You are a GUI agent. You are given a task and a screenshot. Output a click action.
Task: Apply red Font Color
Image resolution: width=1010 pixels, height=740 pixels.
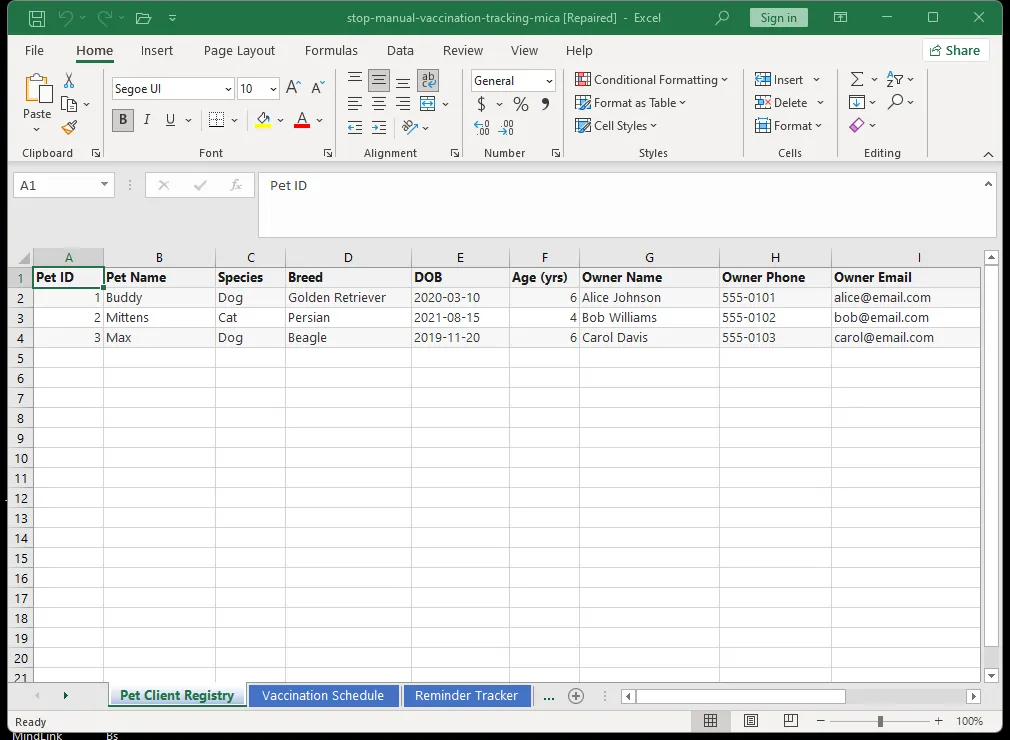pyautogui.click(x=301, y=120)
